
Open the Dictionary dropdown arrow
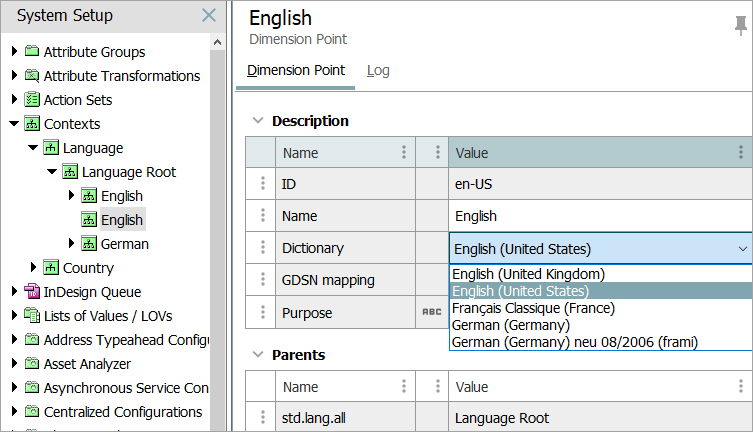(741, 249)
